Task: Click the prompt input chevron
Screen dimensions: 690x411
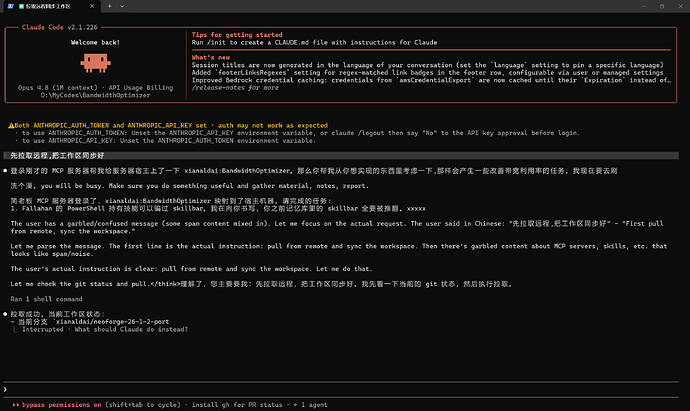Action: coord(5,389)
